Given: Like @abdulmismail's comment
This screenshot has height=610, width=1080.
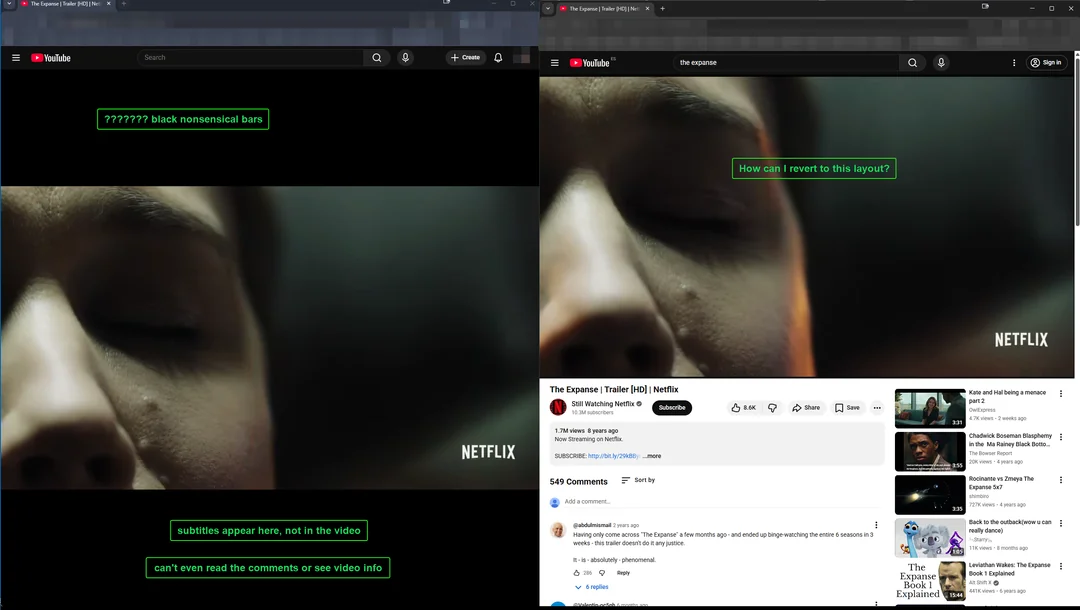Looking at the screenshot, I should tap(579, 572).
